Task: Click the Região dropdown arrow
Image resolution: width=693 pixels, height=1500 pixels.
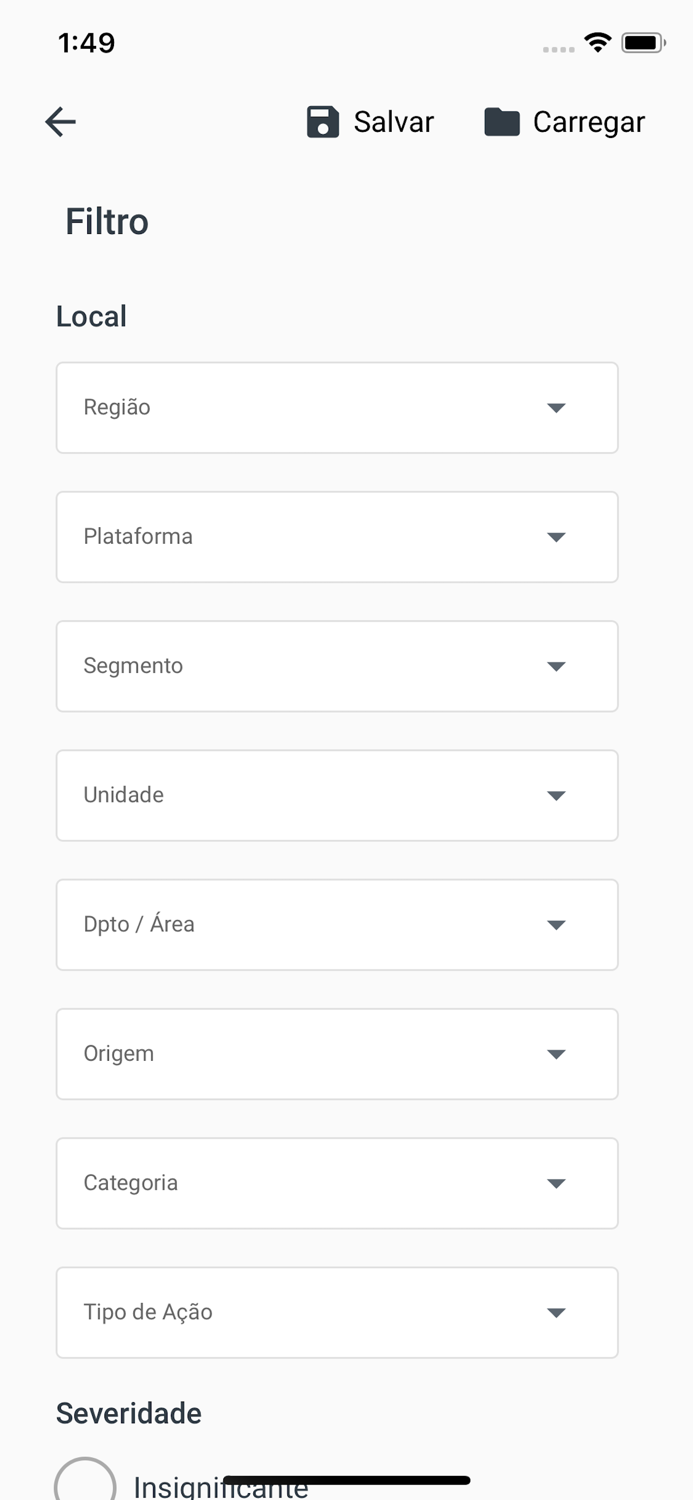Action: [x=557, y=408]
